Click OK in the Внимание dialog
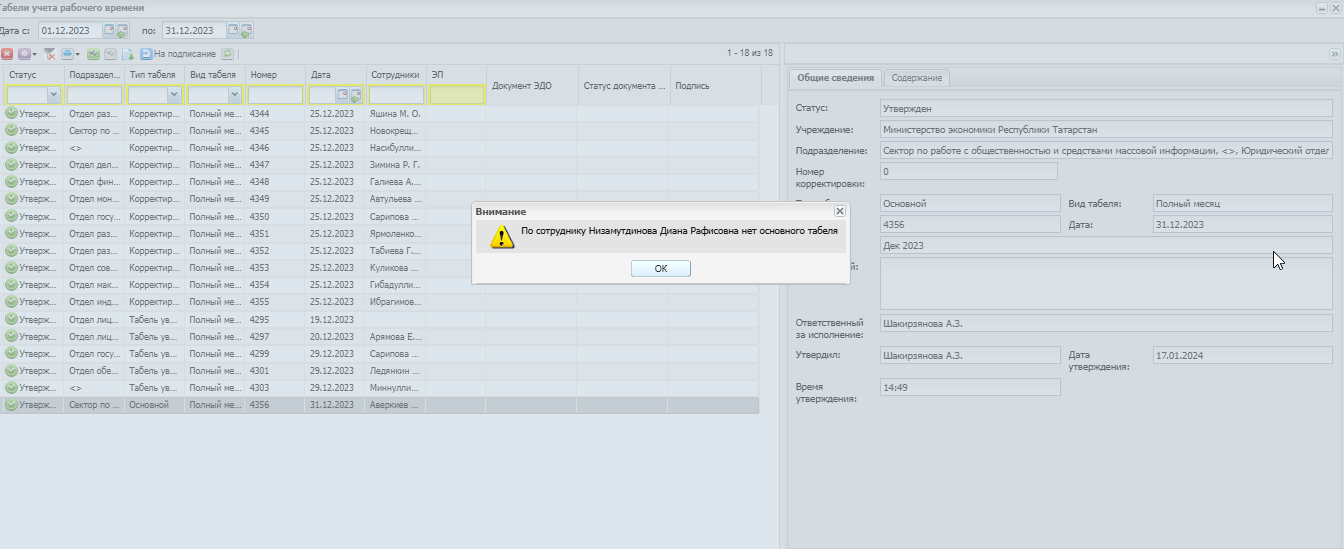This screenshot has height=549, width=1344. (x=660, y=268)
